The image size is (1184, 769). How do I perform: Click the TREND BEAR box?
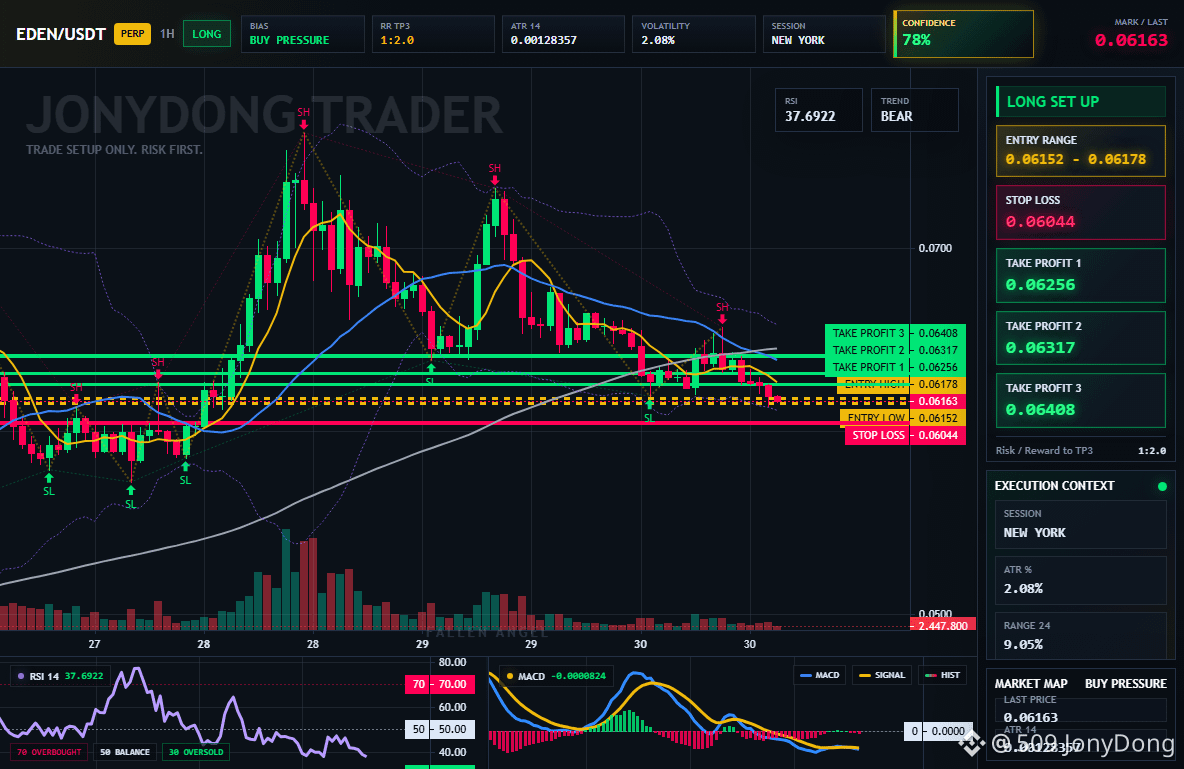[914, 110]
